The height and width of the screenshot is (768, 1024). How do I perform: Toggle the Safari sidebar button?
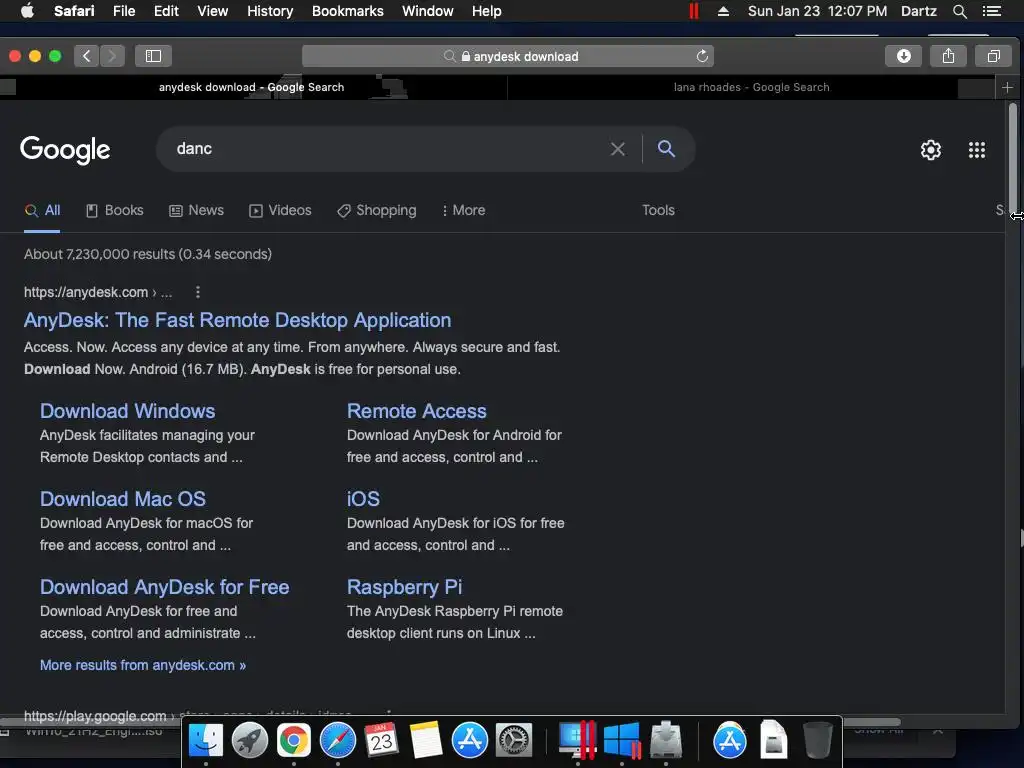(153, 56)
